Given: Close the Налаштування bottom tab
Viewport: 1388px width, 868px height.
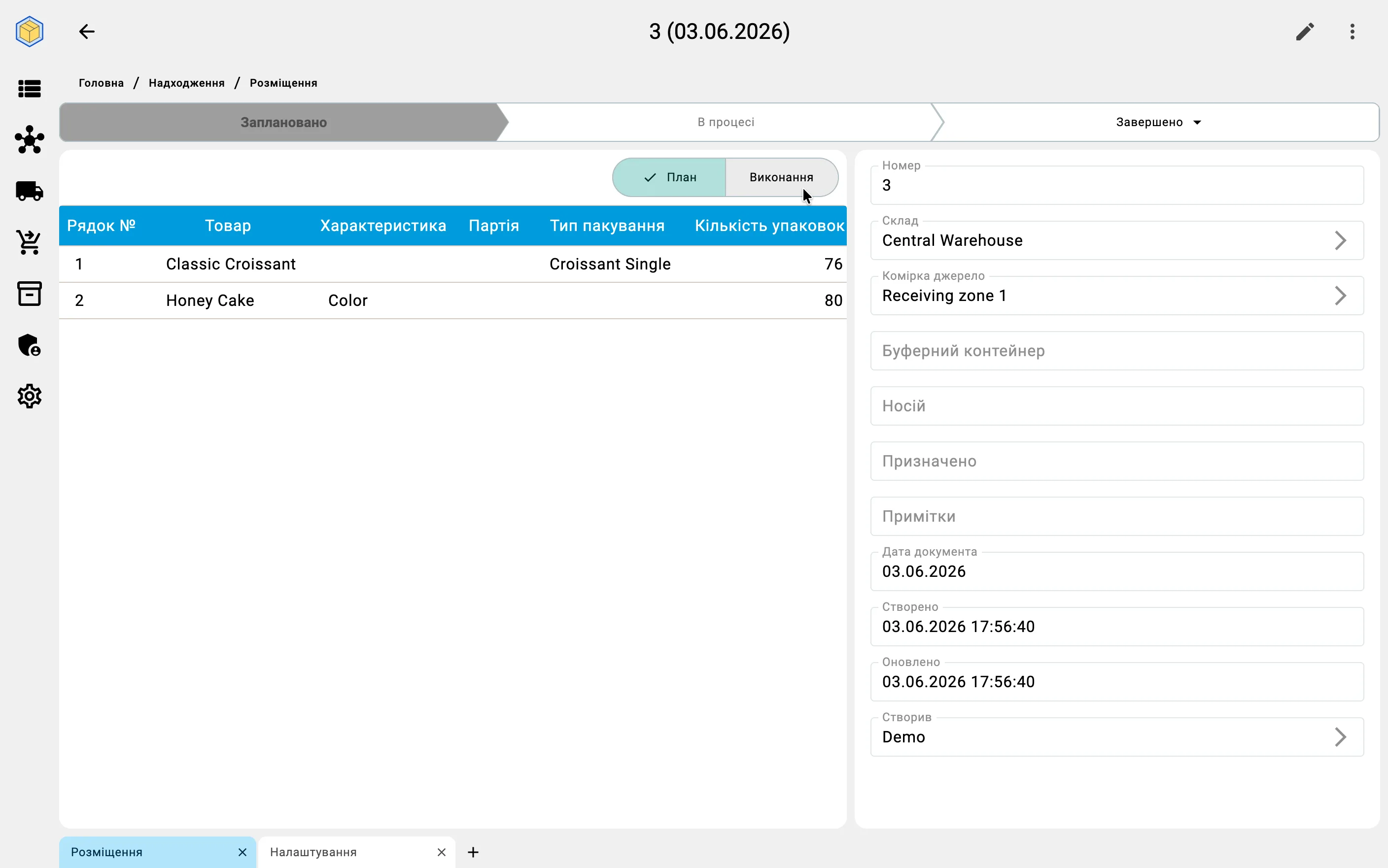Looking at the screenshot, I should tap(441, 852).
